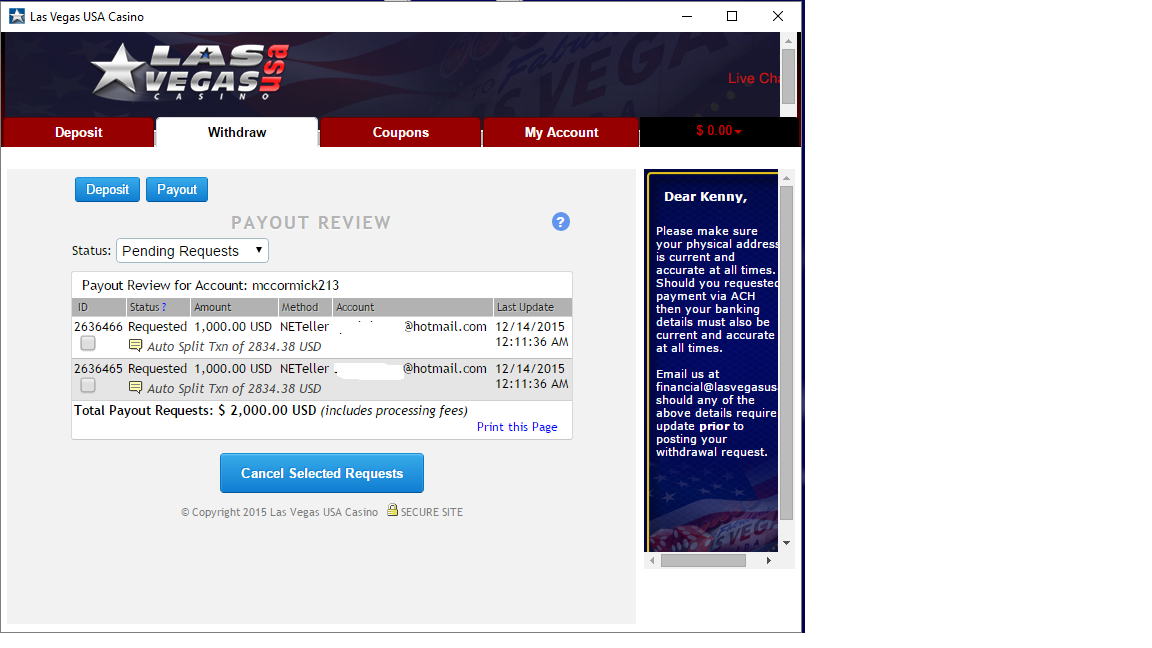Viewport: 1152px width, 648px height.
Task: Click the Dear Kenny greeting text
Action: click(x=705, y=197)
